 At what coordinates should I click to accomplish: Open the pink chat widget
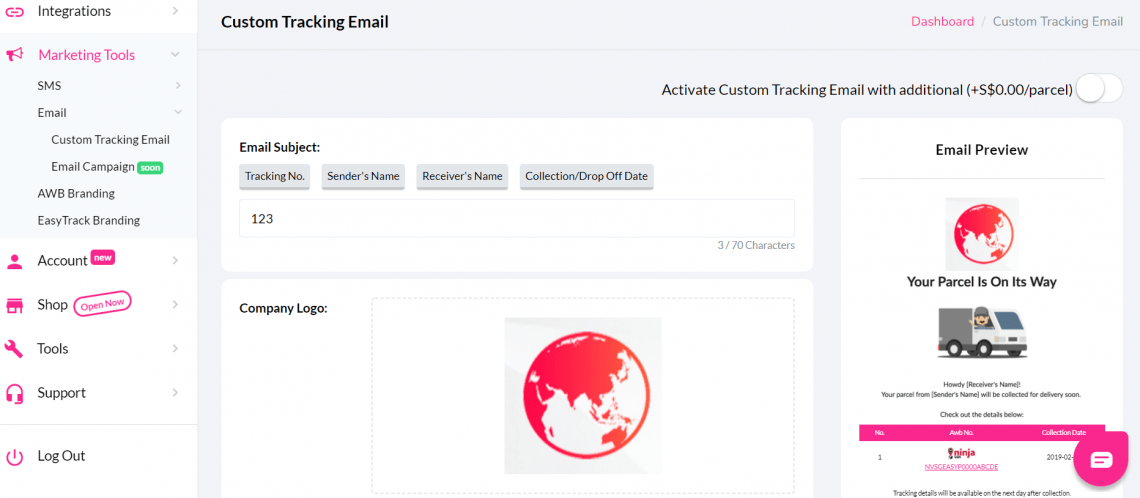click(1100, 459)
